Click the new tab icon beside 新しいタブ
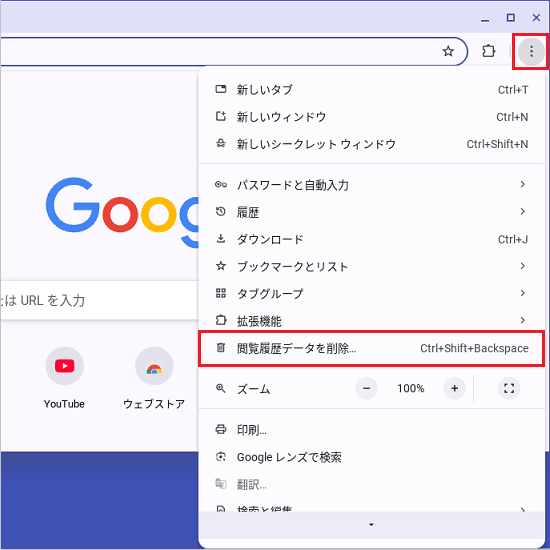 221,89
